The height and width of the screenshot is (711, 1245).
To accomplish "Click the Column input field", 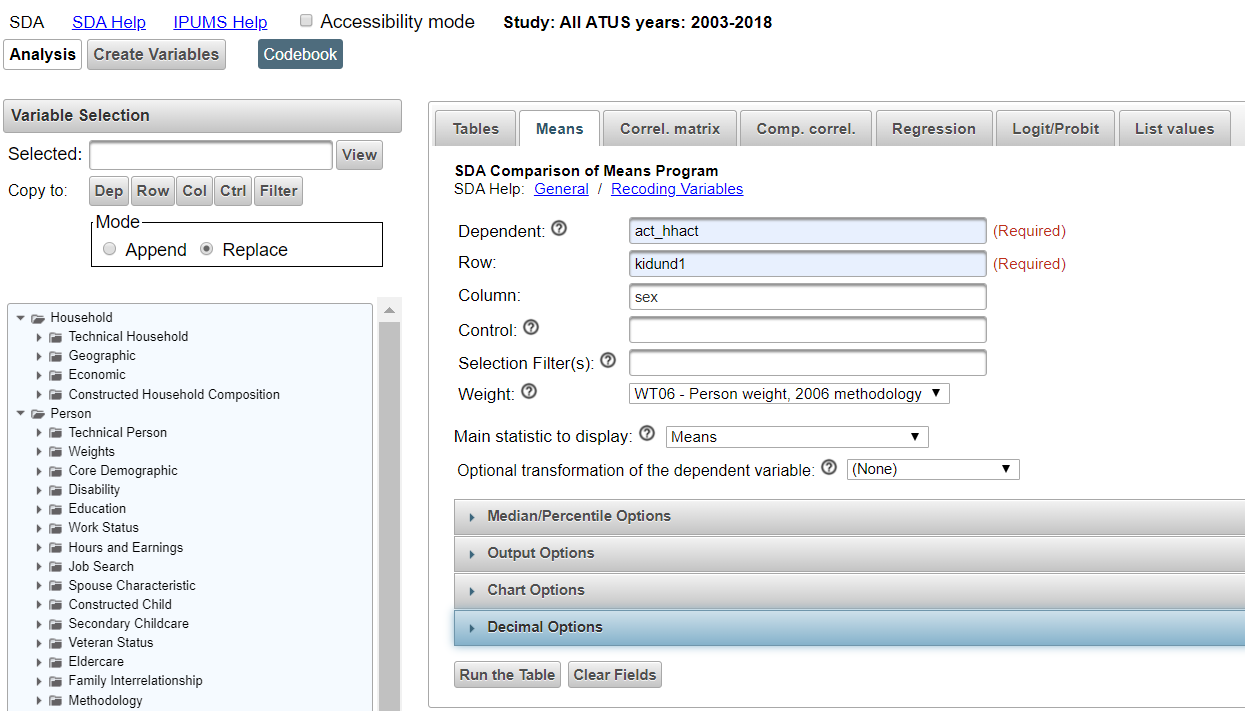I will point(808,297).
